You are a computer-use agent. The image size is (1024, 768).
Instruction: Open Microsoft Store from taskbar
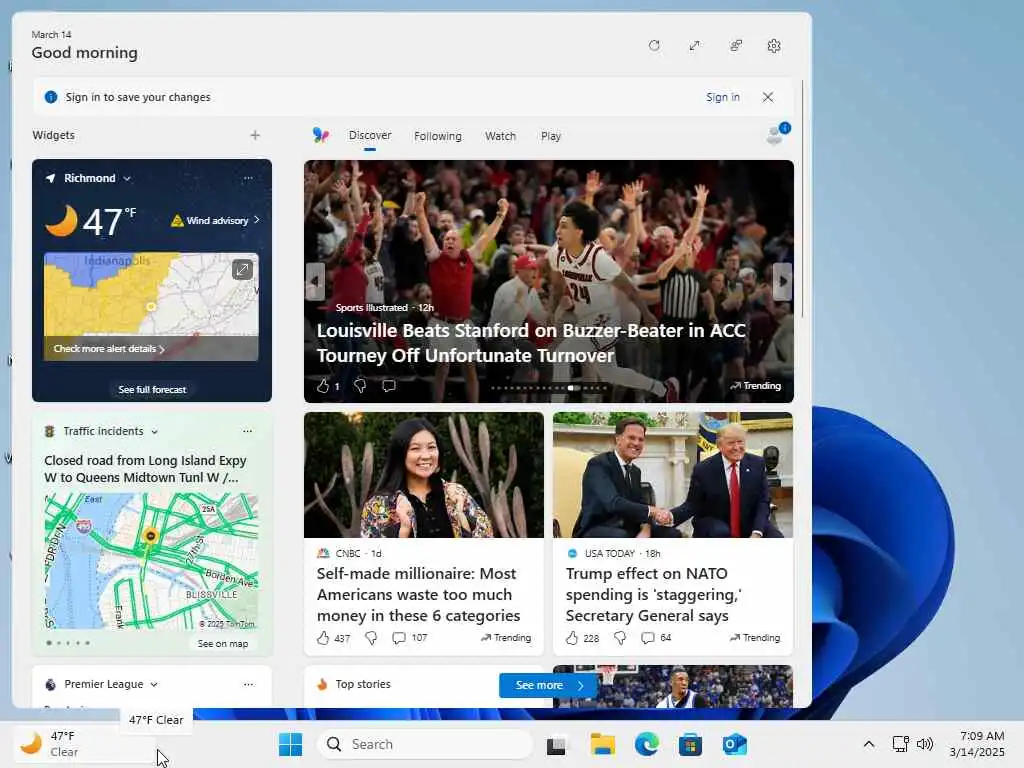tap(690, 744)
